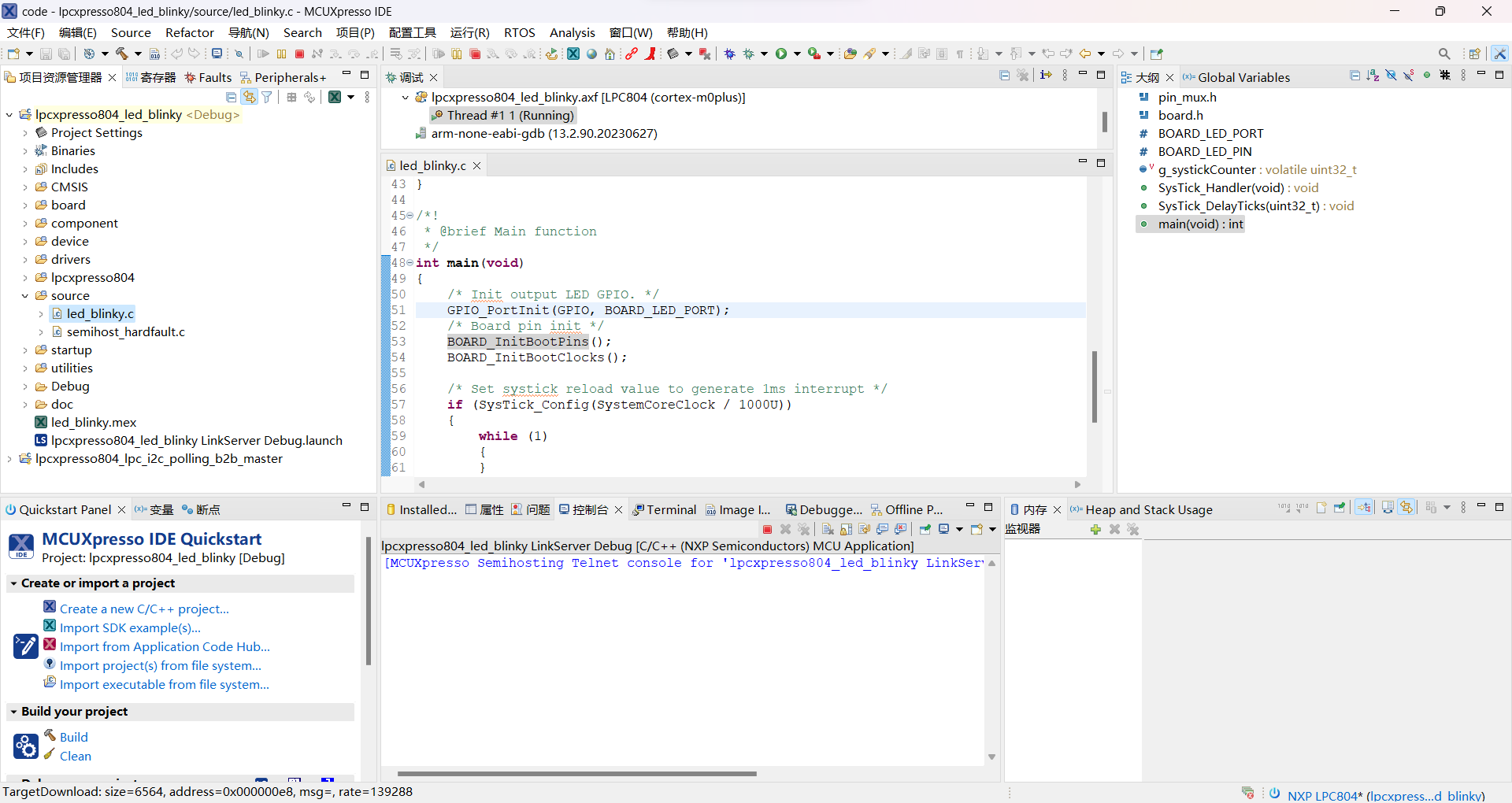Click green plus add memory monitor

[1095, 529]
